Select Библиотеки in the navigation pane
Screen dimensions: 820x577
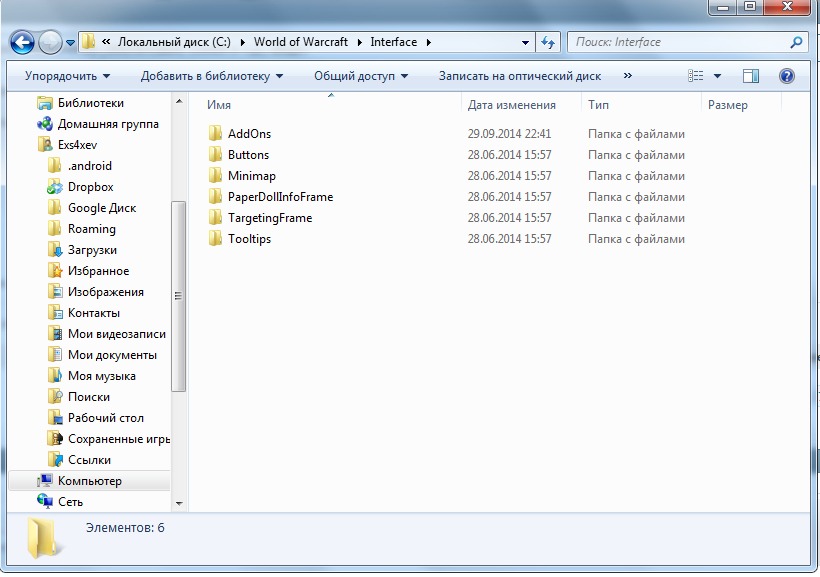coord(90,103)
